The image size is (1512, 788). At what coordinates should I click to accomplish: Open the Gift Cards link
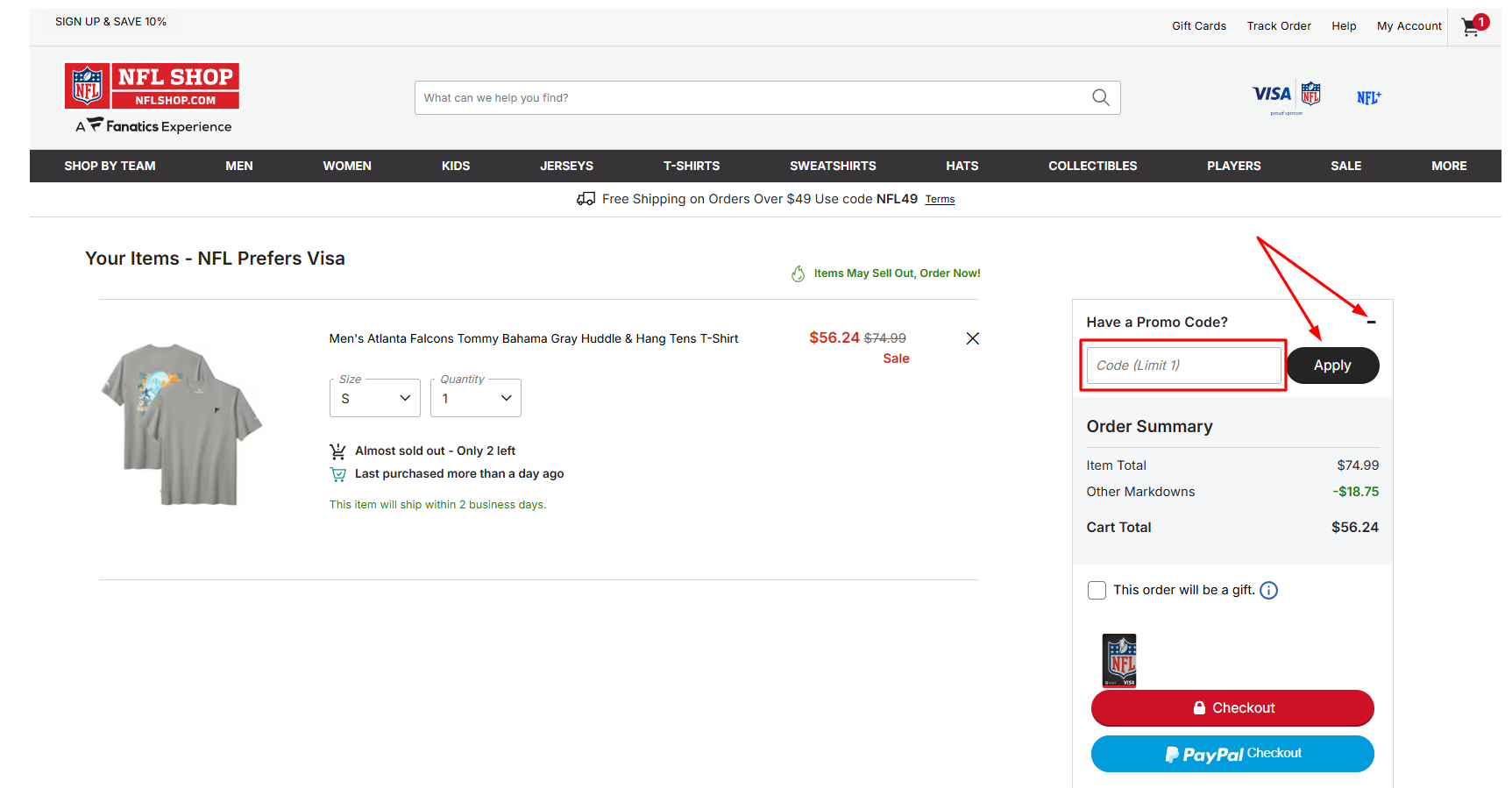[x=1199, y=25]
